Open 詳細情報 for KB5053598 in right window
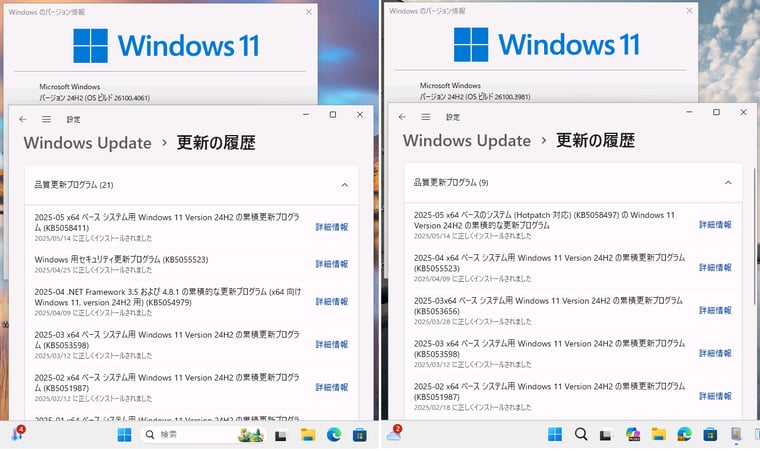This screenshot has height=451, width=760. (715, 353)
